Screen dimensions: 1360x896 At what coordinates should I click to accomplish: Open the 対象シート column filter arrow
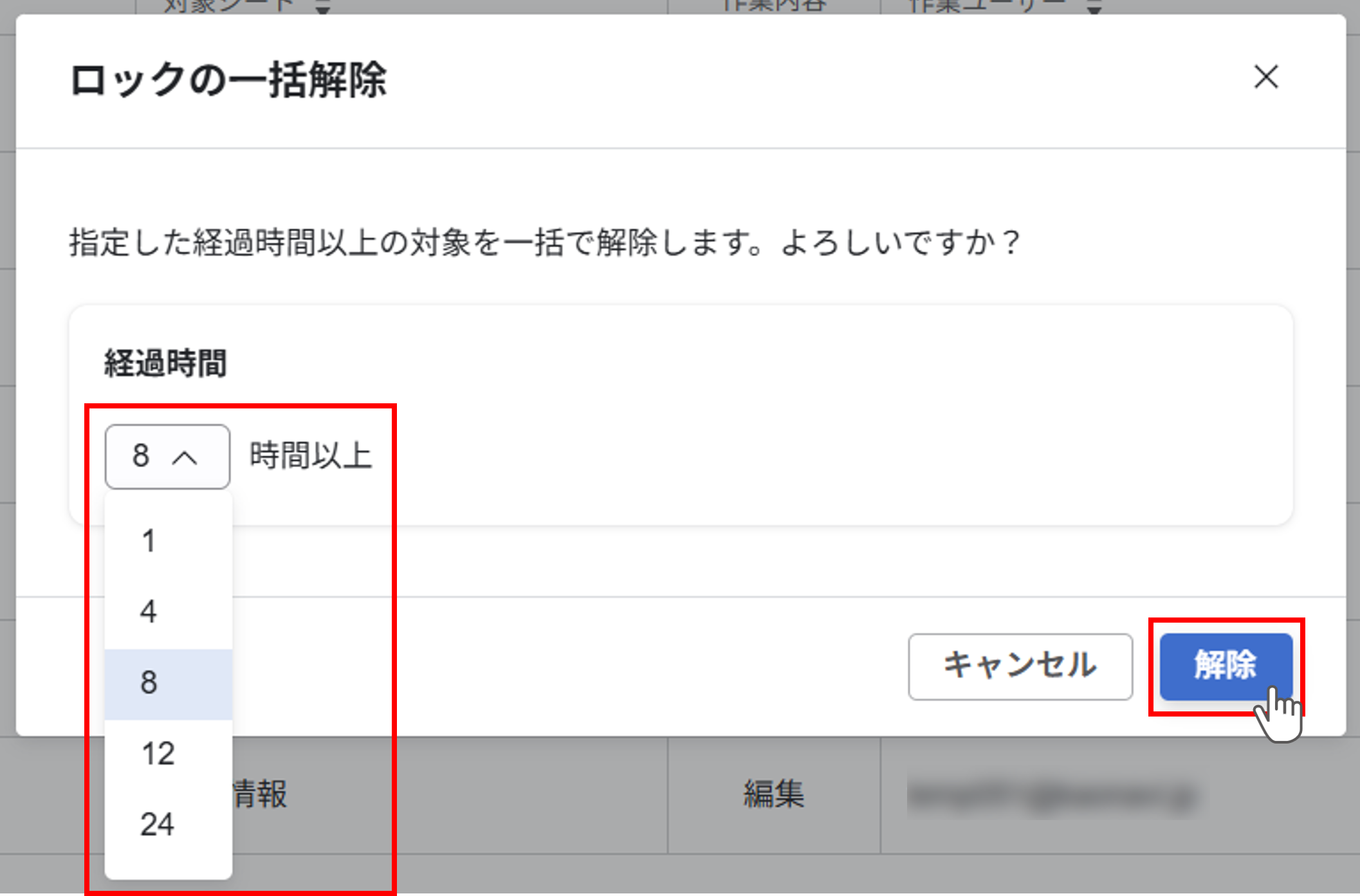point(323,8)
